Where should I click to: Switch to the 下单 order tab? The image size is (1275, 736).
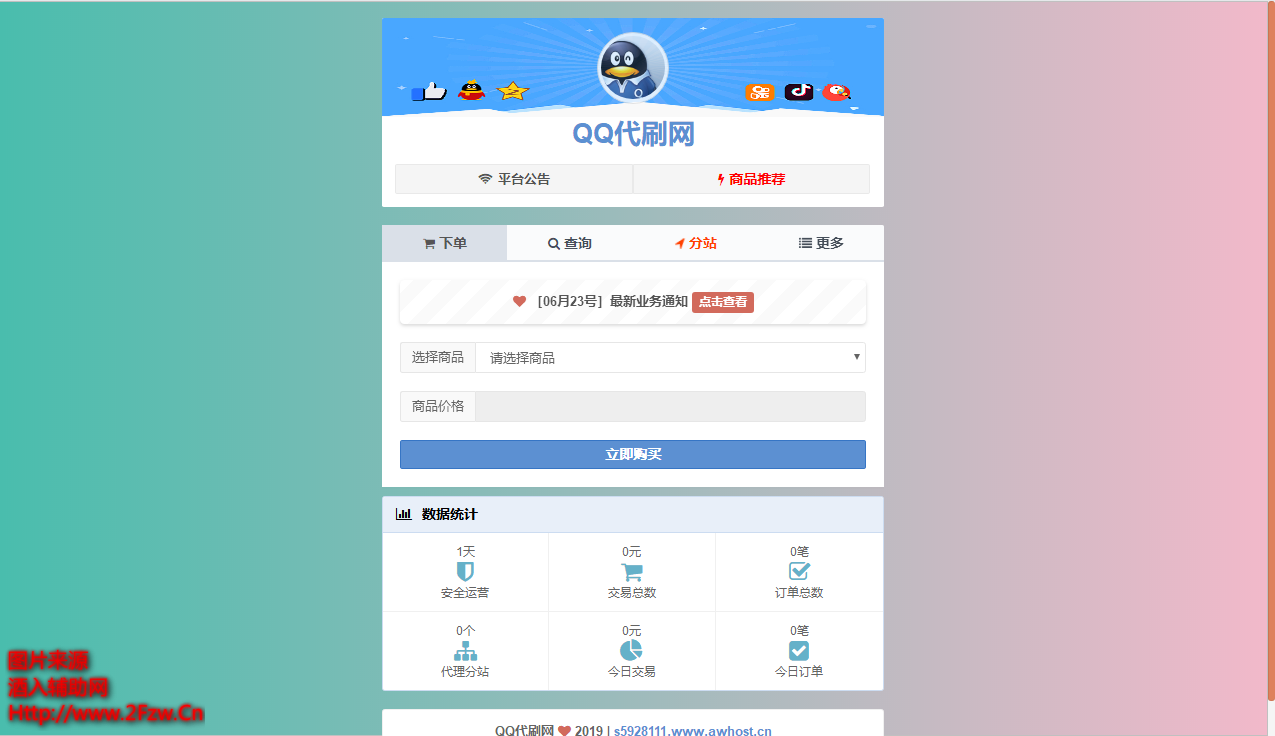tap(444, 243)
